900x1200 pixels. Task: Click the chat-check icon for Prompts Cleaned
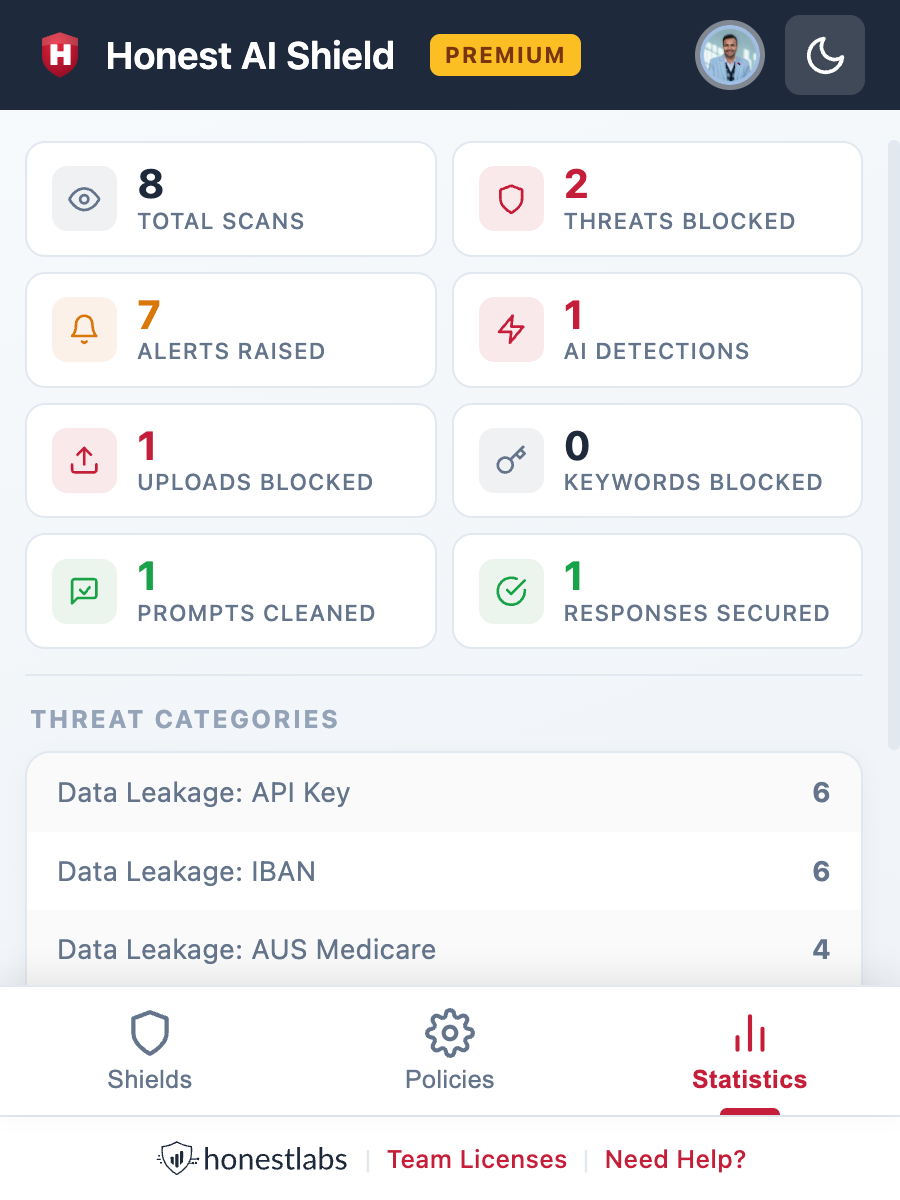pyautogui.click(x=84, y=591)
